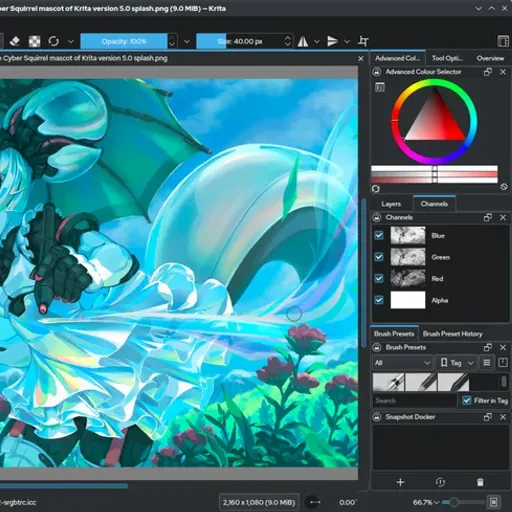Uncheck the Blue channel checkbox
512x512 pixels.
(x=379, y=235)
